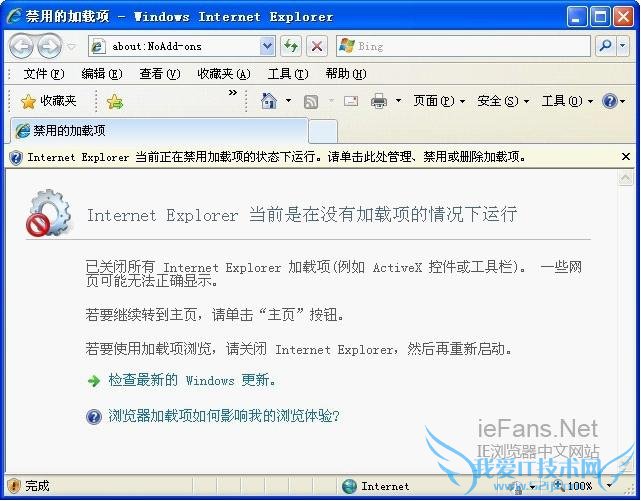Click the blank new tab button
This screenshot has height=501, width=641.
tap(323, 132)
